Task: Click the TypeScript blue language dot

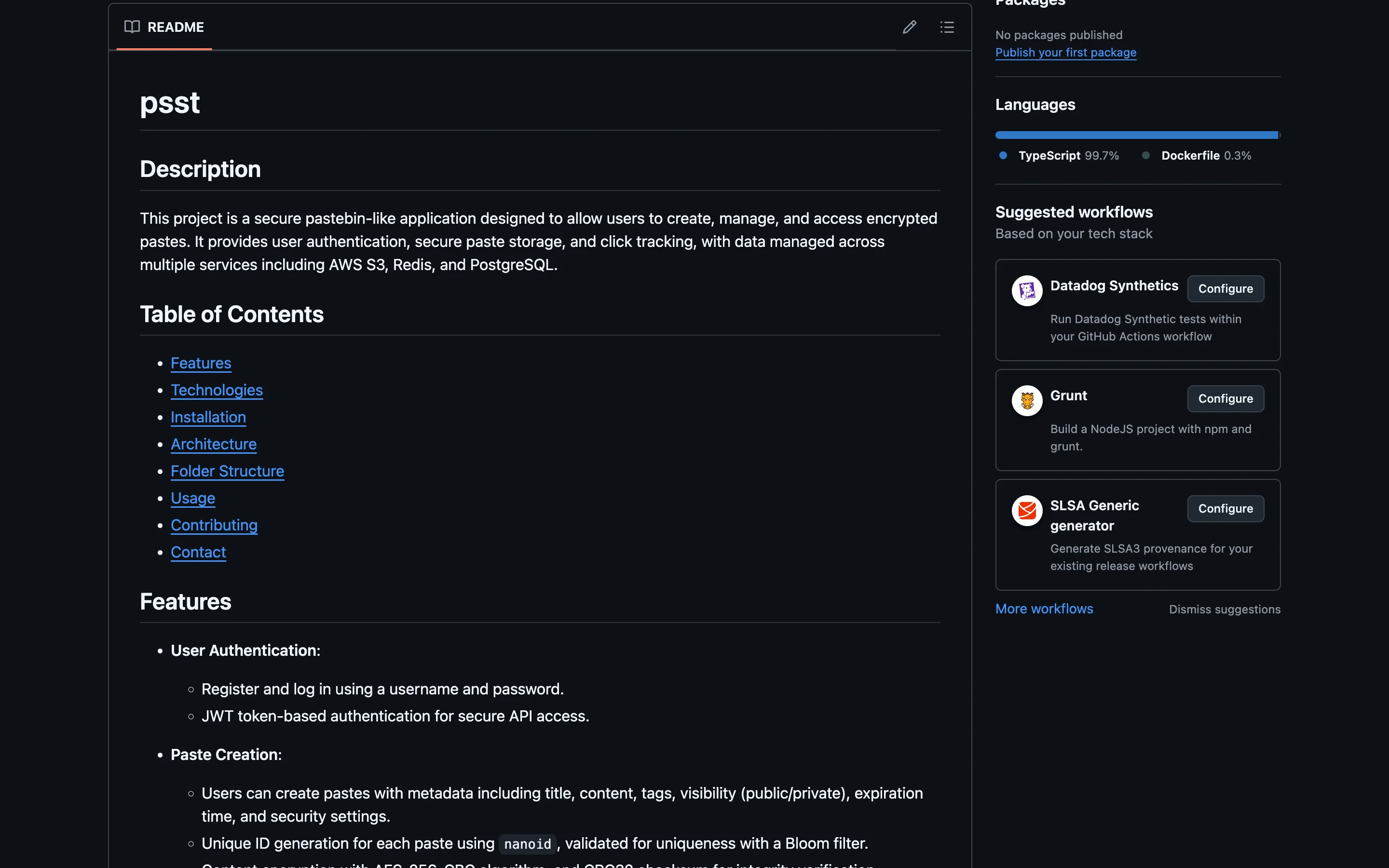Action: click(x=1003, y=156)
